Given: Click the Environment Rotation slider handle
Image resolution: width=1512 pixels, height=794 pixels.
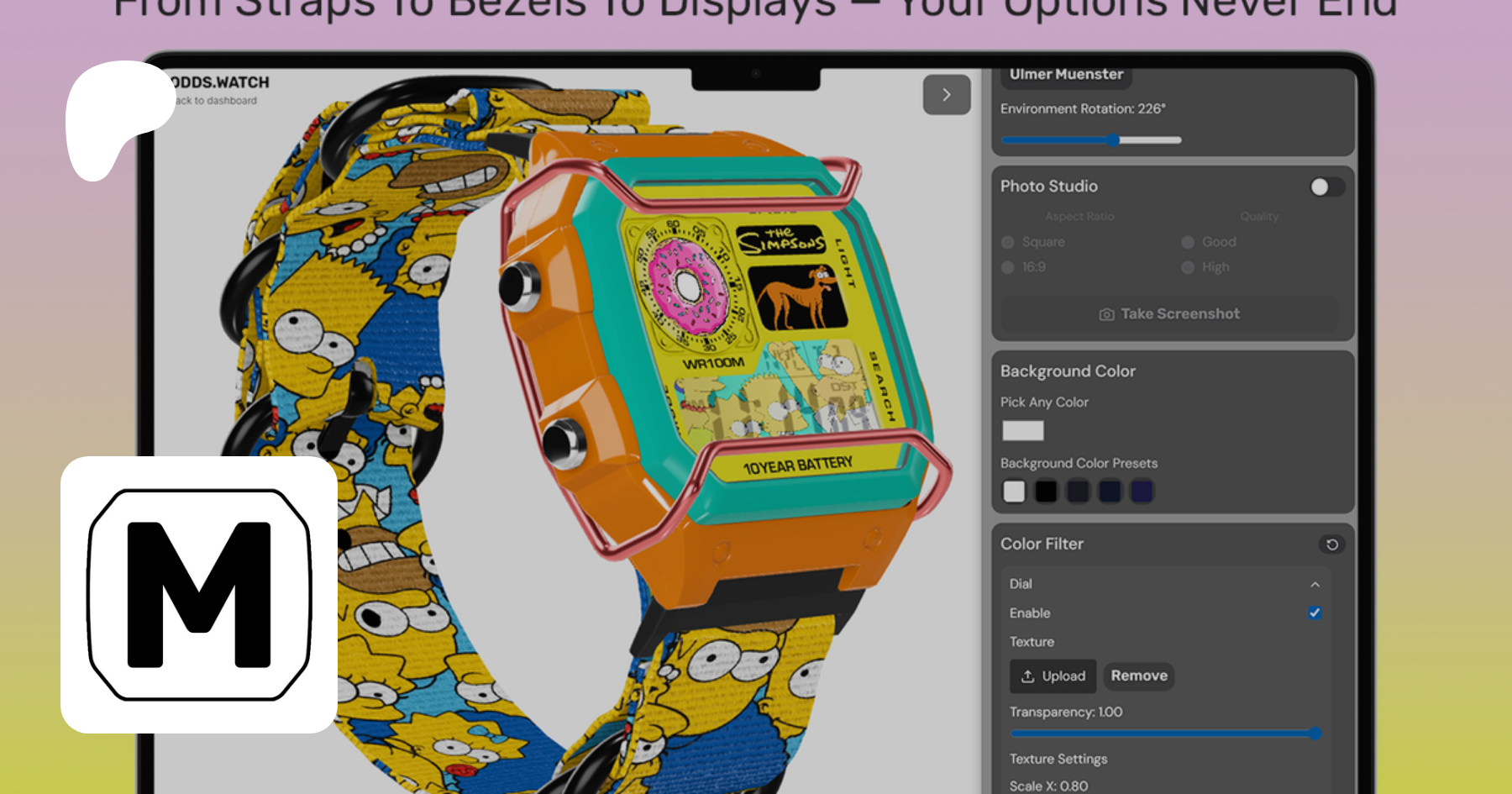Looking at the screenshot, I should point(1113,140).
